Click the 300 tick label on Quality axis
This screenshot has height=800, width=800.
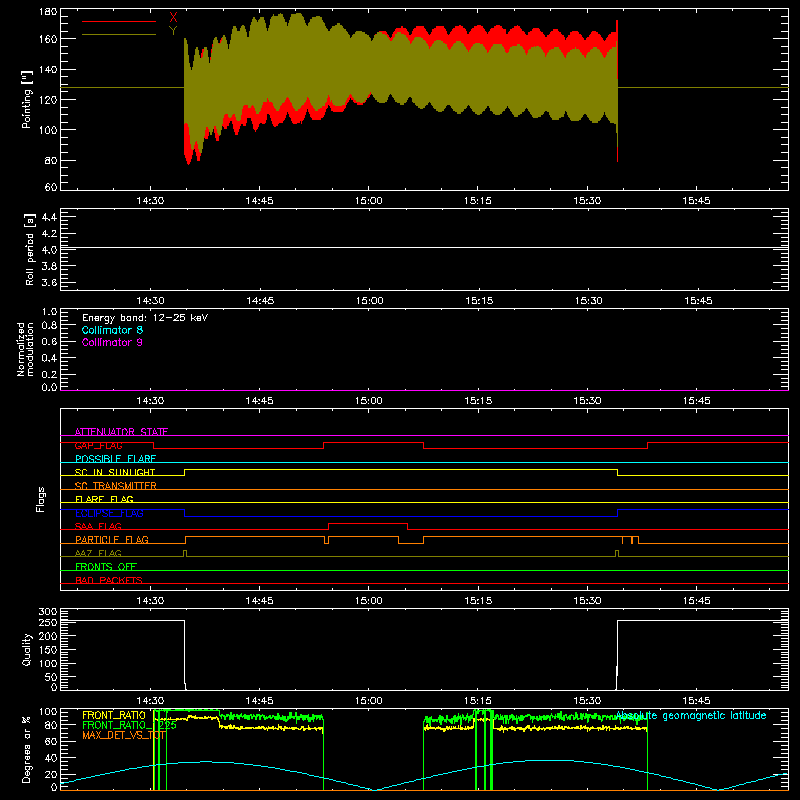point(48,612)
